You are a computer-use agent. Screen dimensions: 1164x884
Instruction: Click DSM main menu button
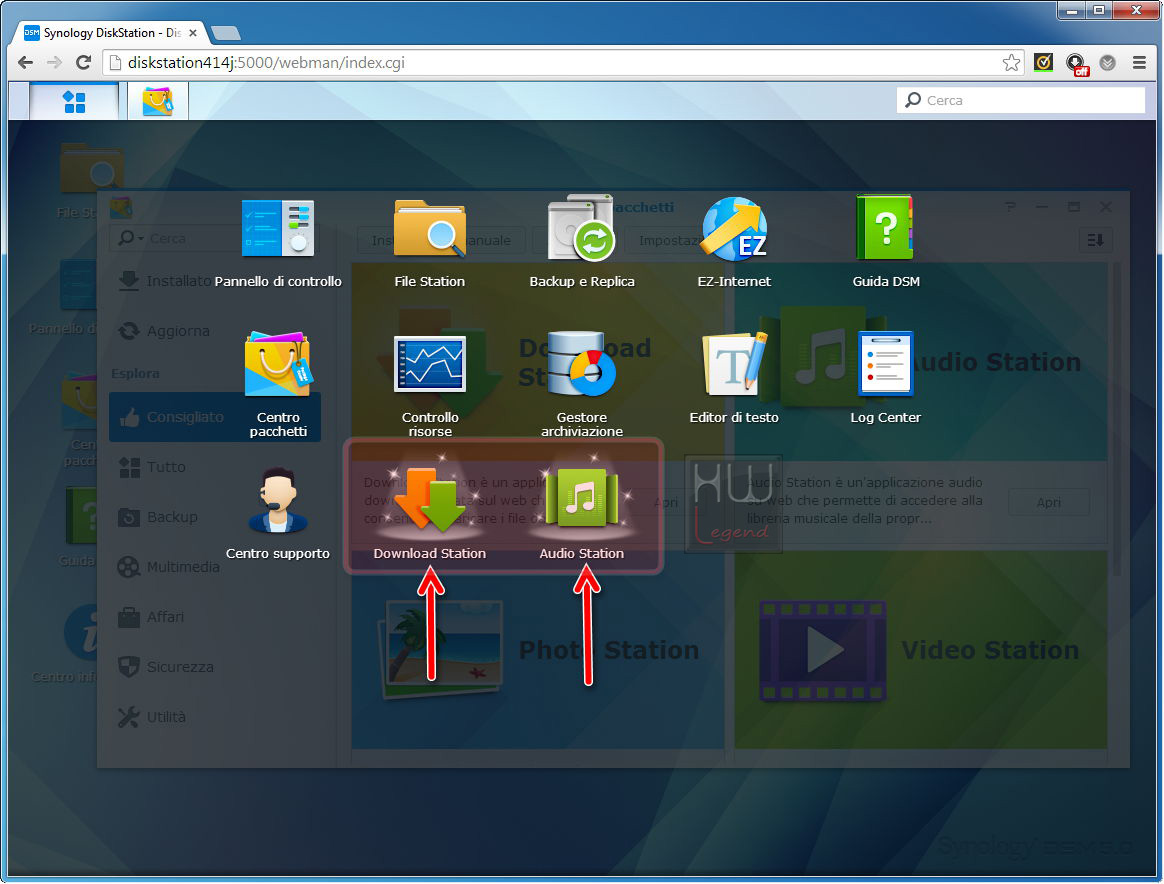click(x=74, y=101)
